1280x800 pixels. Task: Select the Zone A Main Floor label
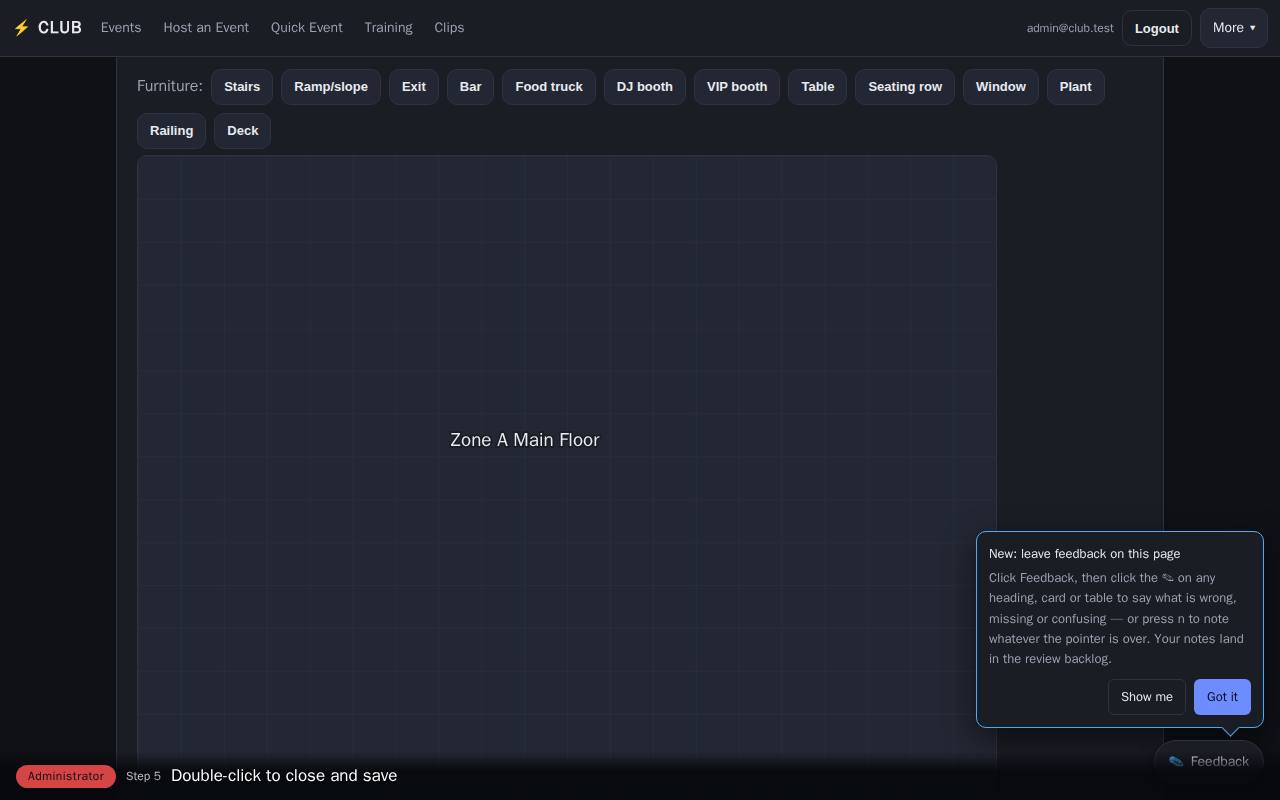pos(525,440)
